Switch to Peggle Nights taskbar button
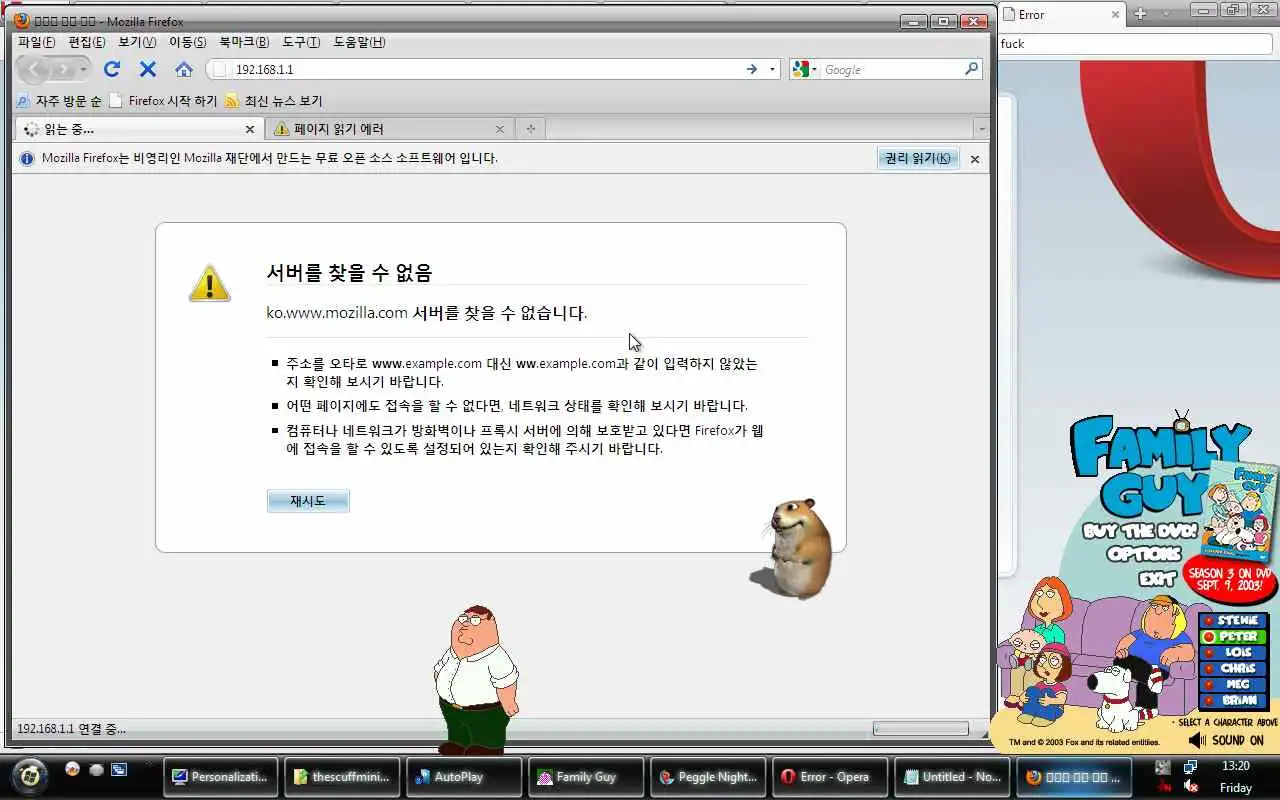This screenshot has width=1280, height=800. 709,777
